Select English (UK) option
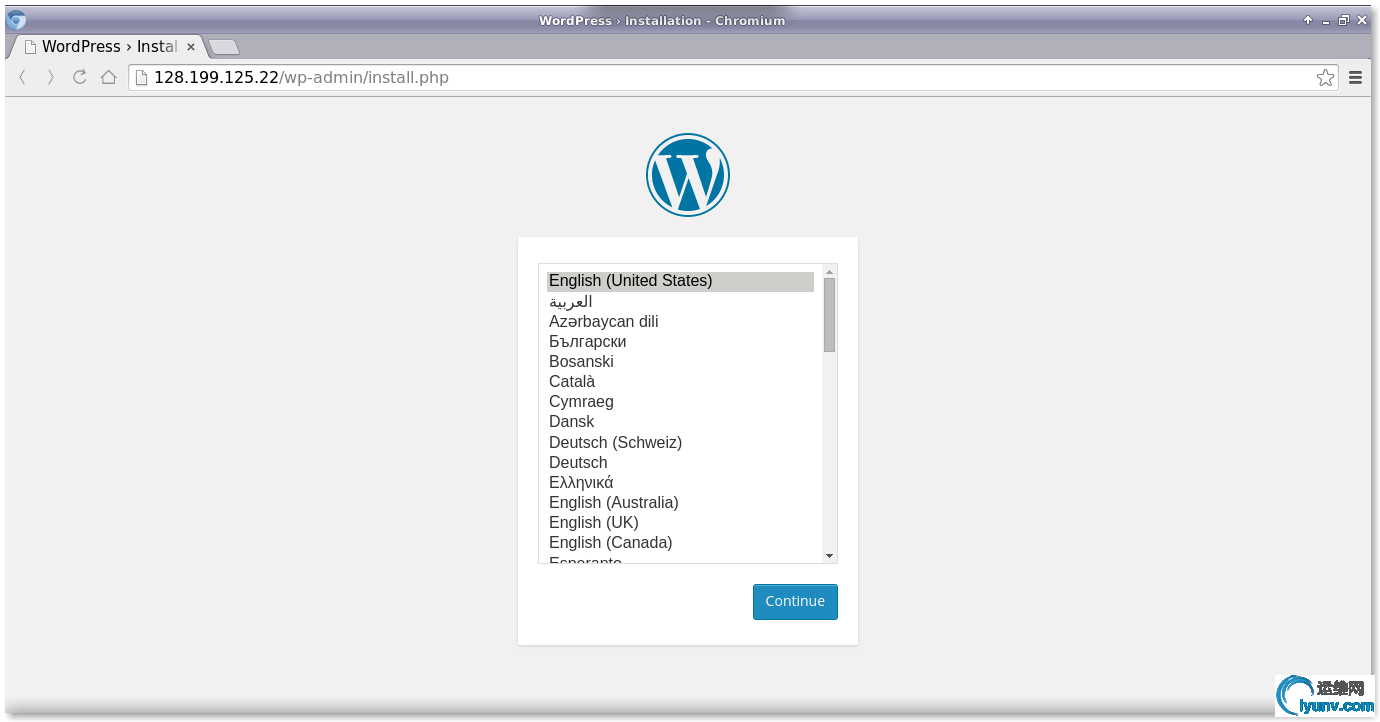The height and width of the screenshot is (722, 1380). pyautogui.click(x=680, y=522)
